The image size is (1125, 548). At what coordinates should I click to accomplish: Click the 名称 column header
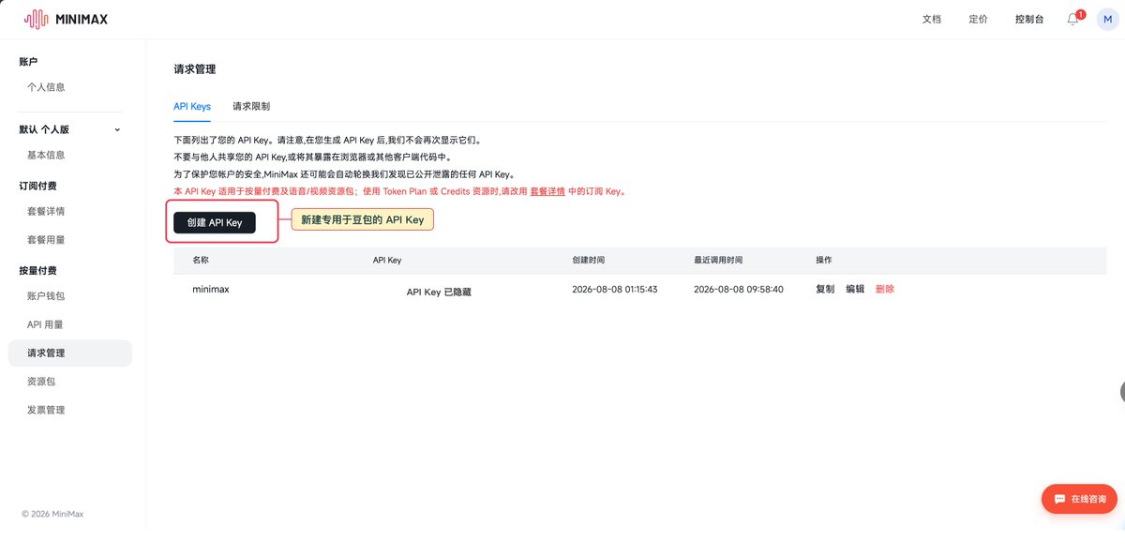200,260
